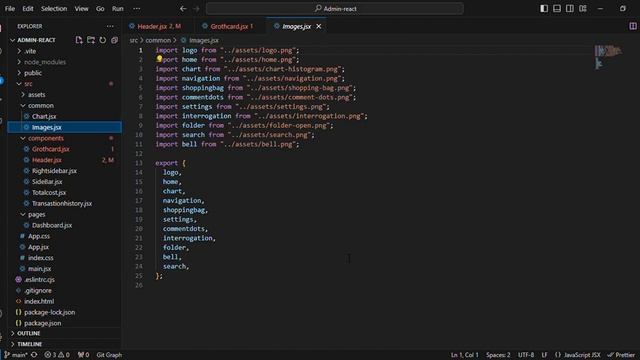Image resolution: width=640 pixels, height=360 pixels.
Task: Open the main git branch indicator
Action: coord(16,355)
